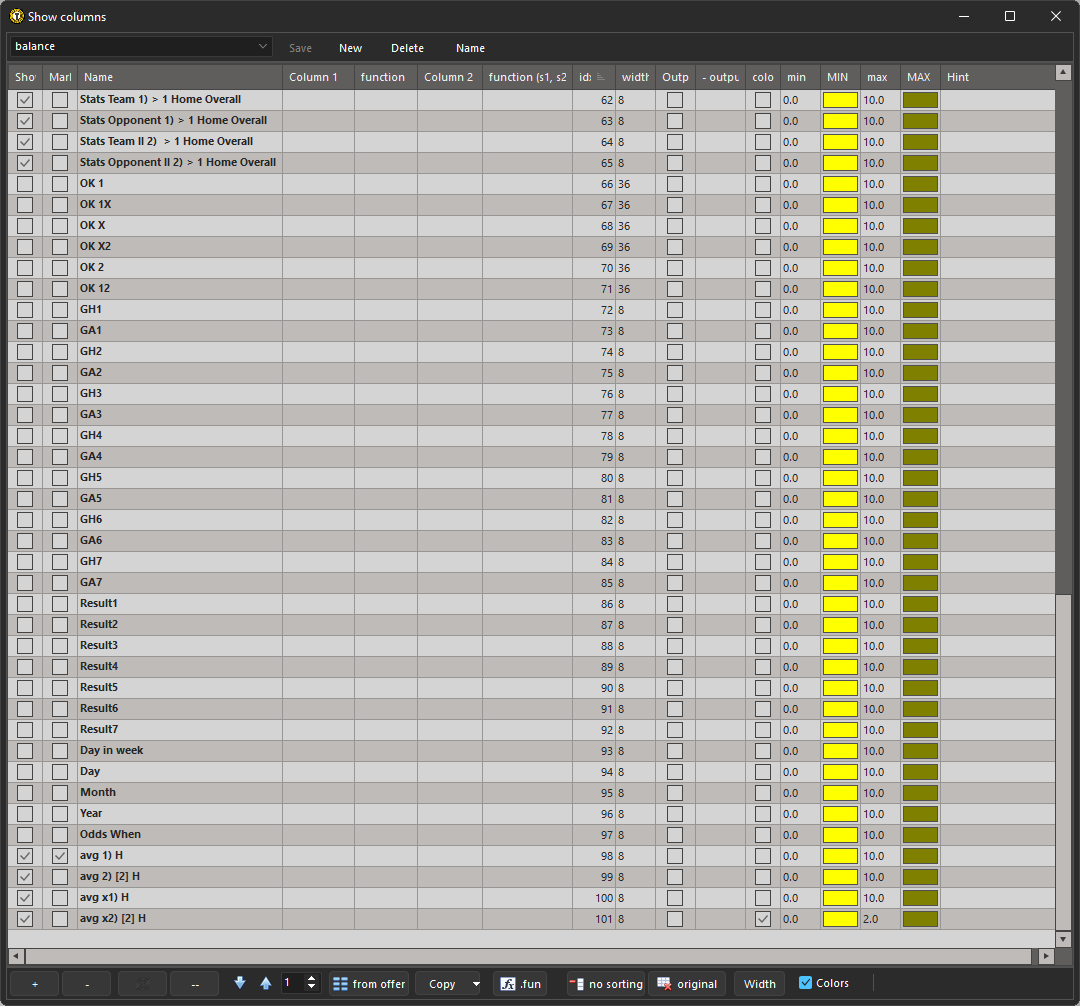The image size is (1080, 1006).
Task: Click yellow MIN color swatch for 'GH1' row
Action: (x=840, y=310)
